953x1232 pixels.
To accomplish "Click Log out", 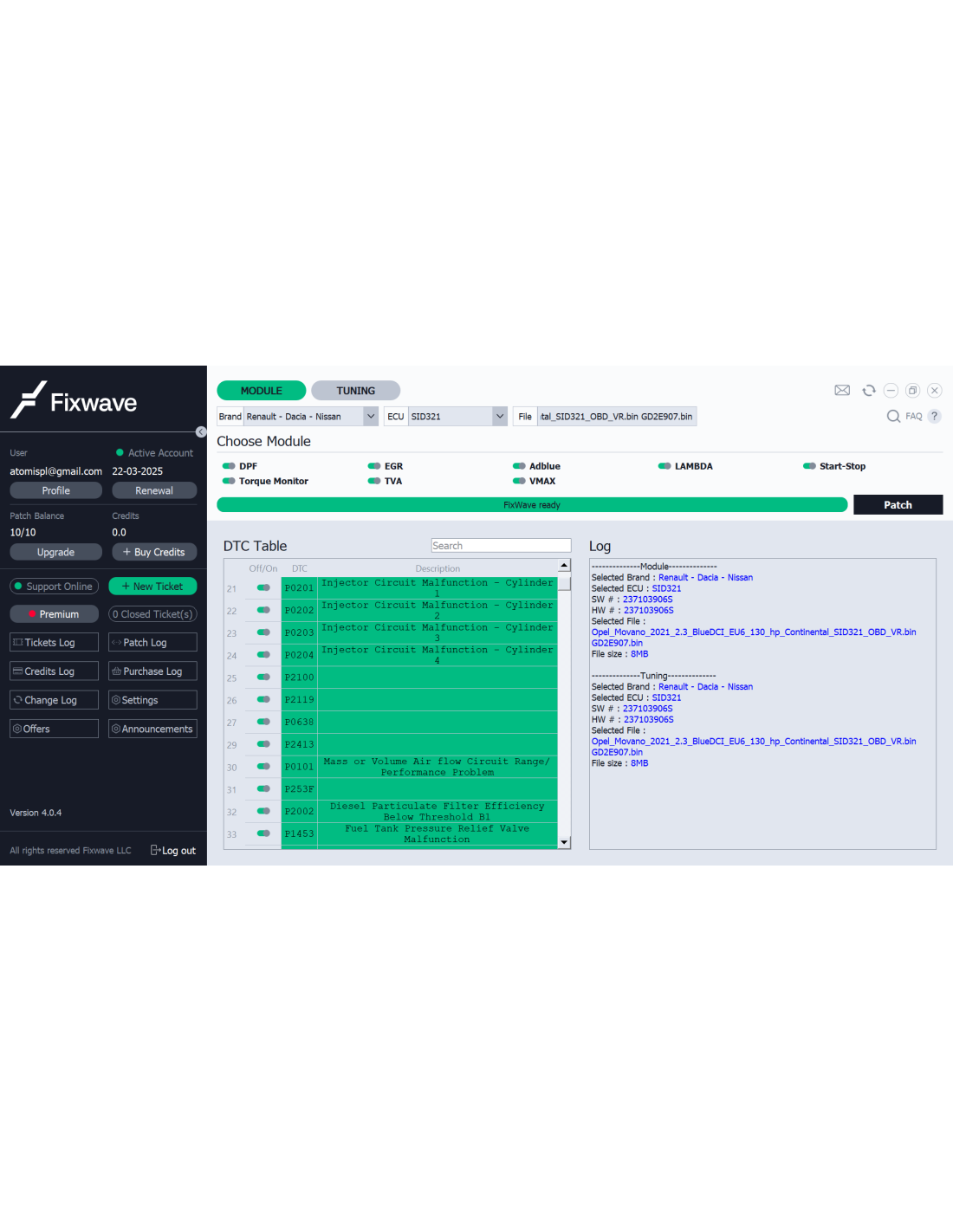I will point(173,851).
